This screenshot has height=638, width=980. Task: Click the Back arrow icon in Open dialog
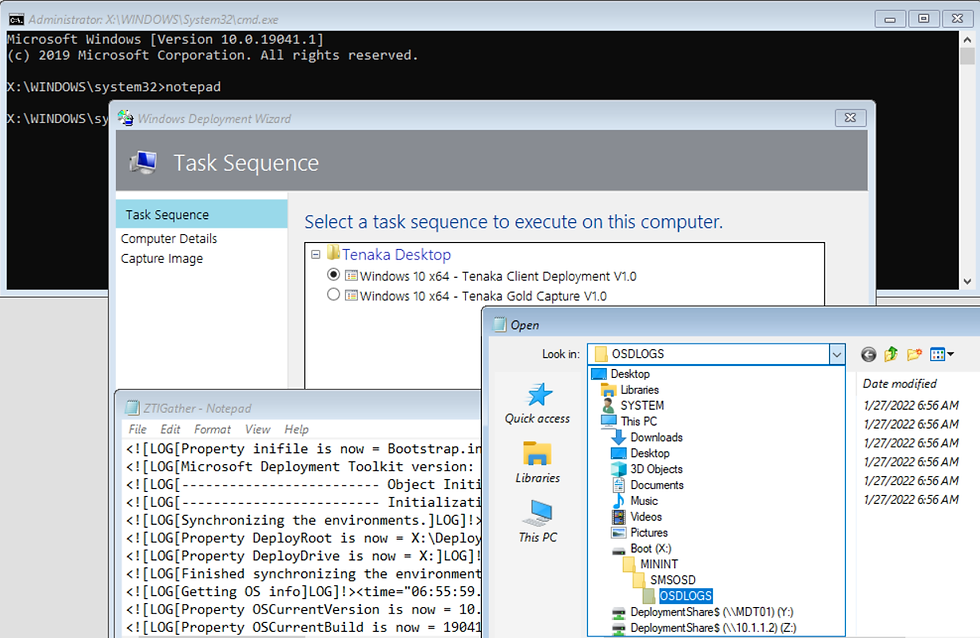(868, 355)
